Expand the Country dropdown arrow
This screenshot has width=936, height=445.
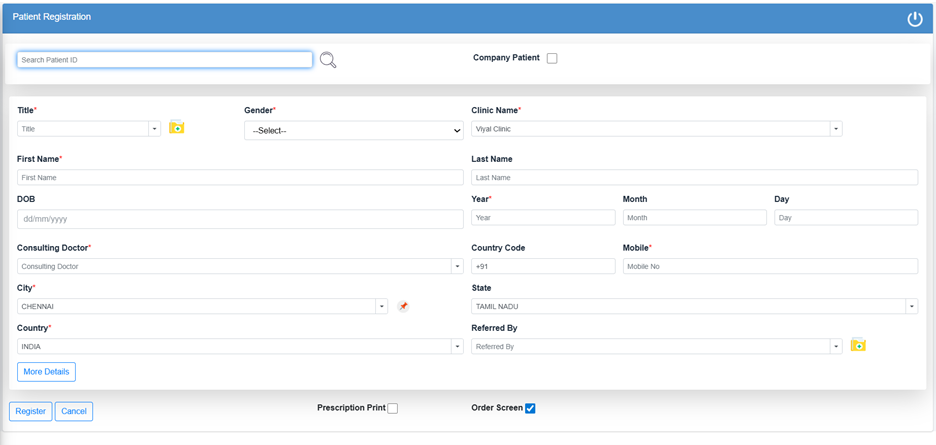457,347
